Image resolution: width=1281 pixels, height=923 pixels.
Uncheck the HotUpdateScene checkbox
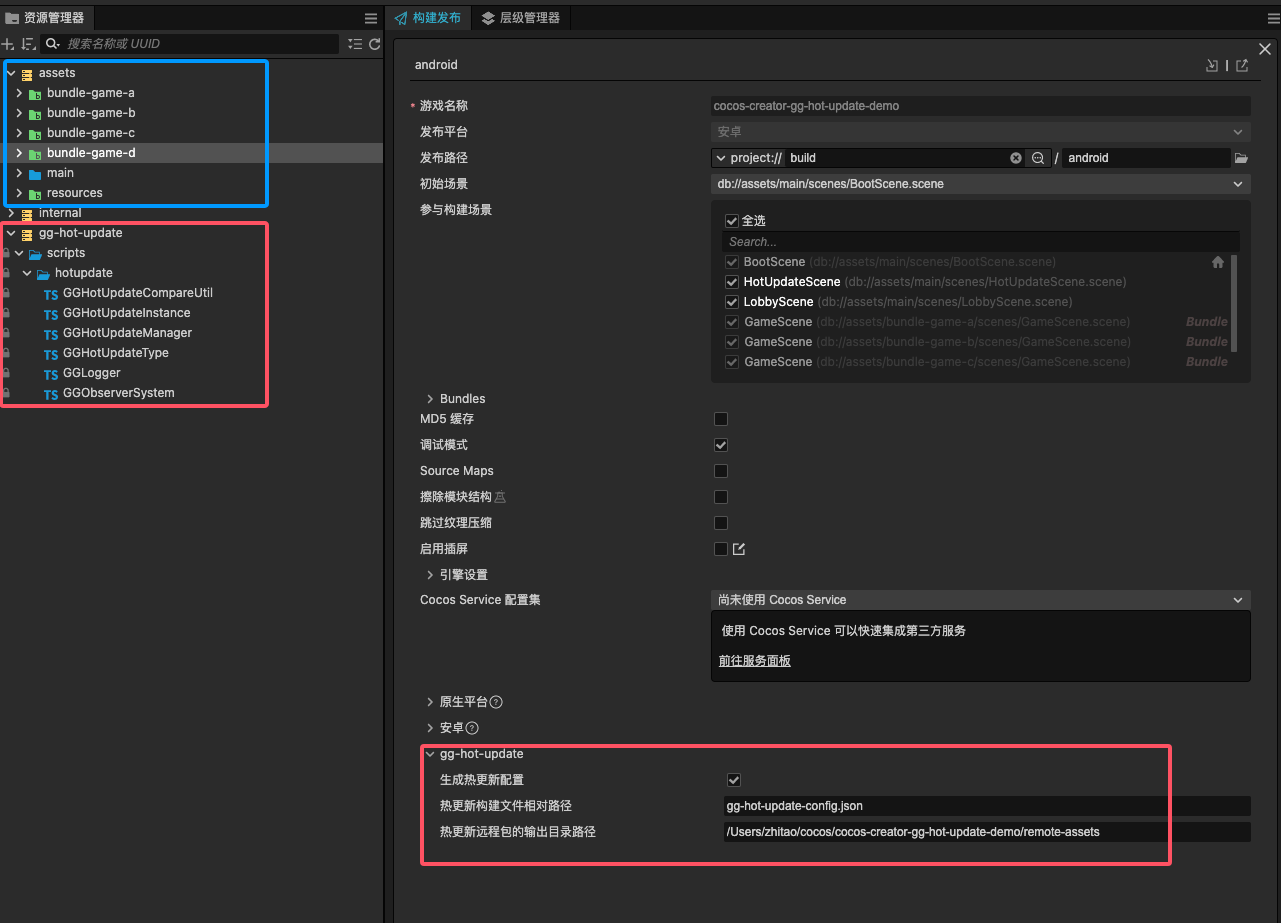point(732,282)
